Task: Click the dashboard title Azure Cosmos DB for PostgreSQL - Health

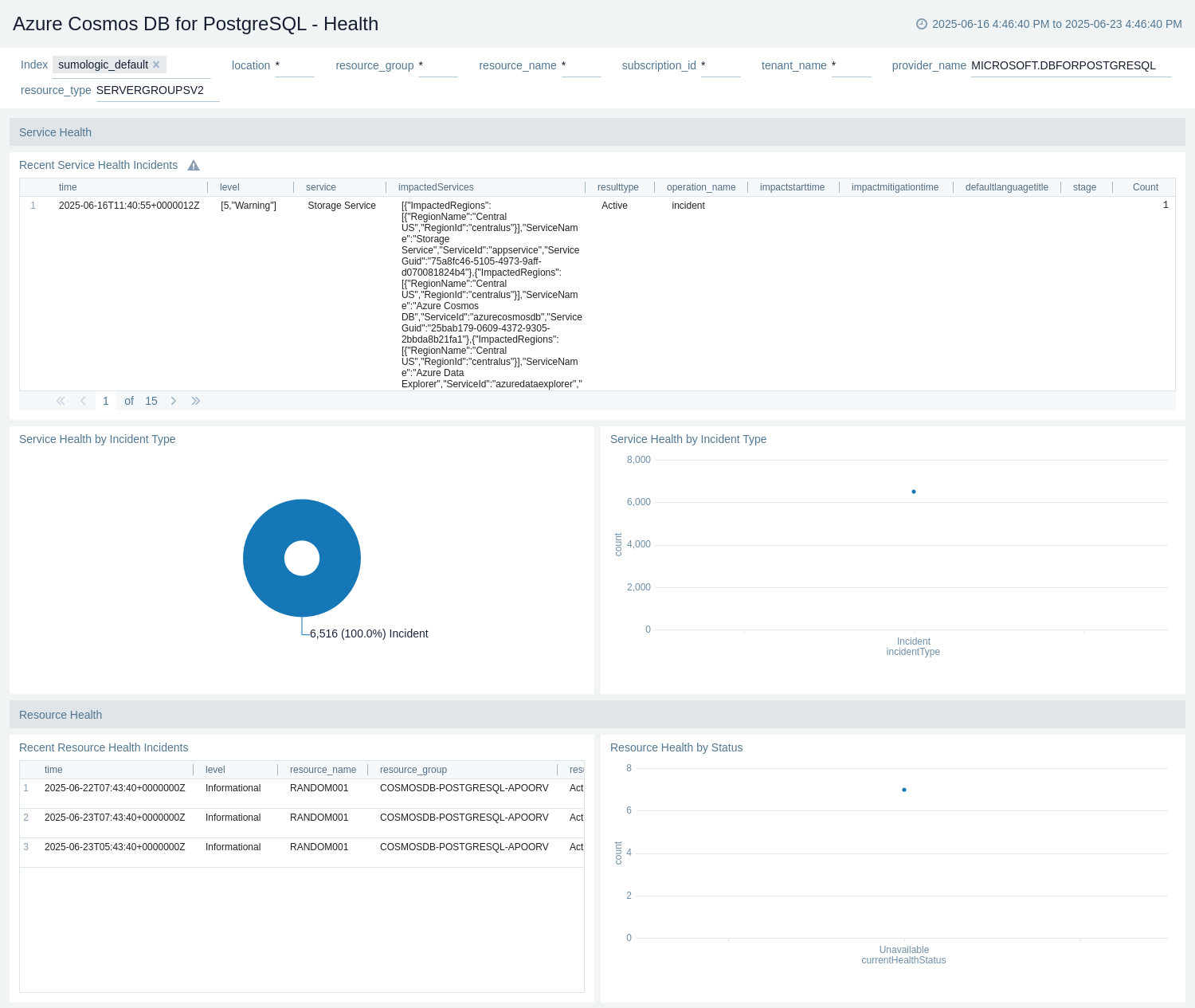Action: tap(196, 24)
